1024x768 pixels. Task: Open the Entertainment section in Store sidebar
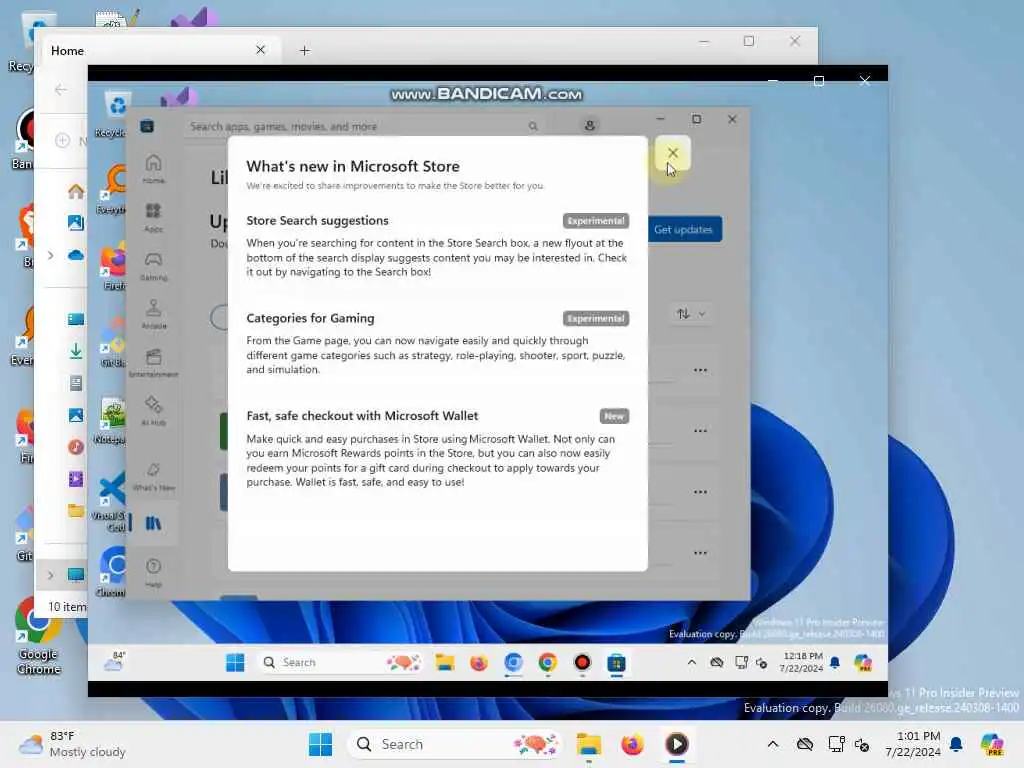coord(153,363)
